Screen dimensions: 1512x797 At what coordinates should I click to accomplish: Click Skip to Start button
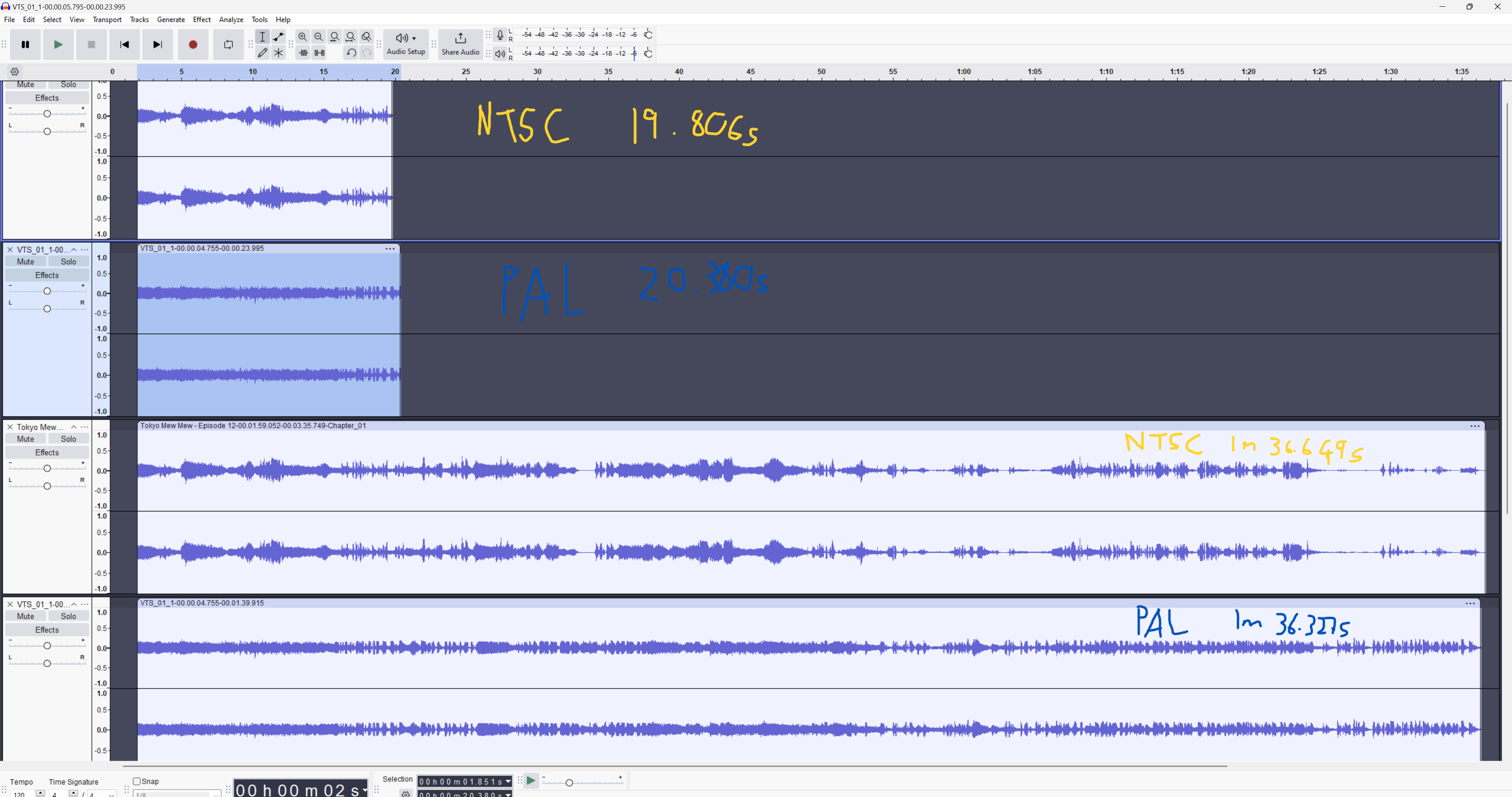click(124, 45)
